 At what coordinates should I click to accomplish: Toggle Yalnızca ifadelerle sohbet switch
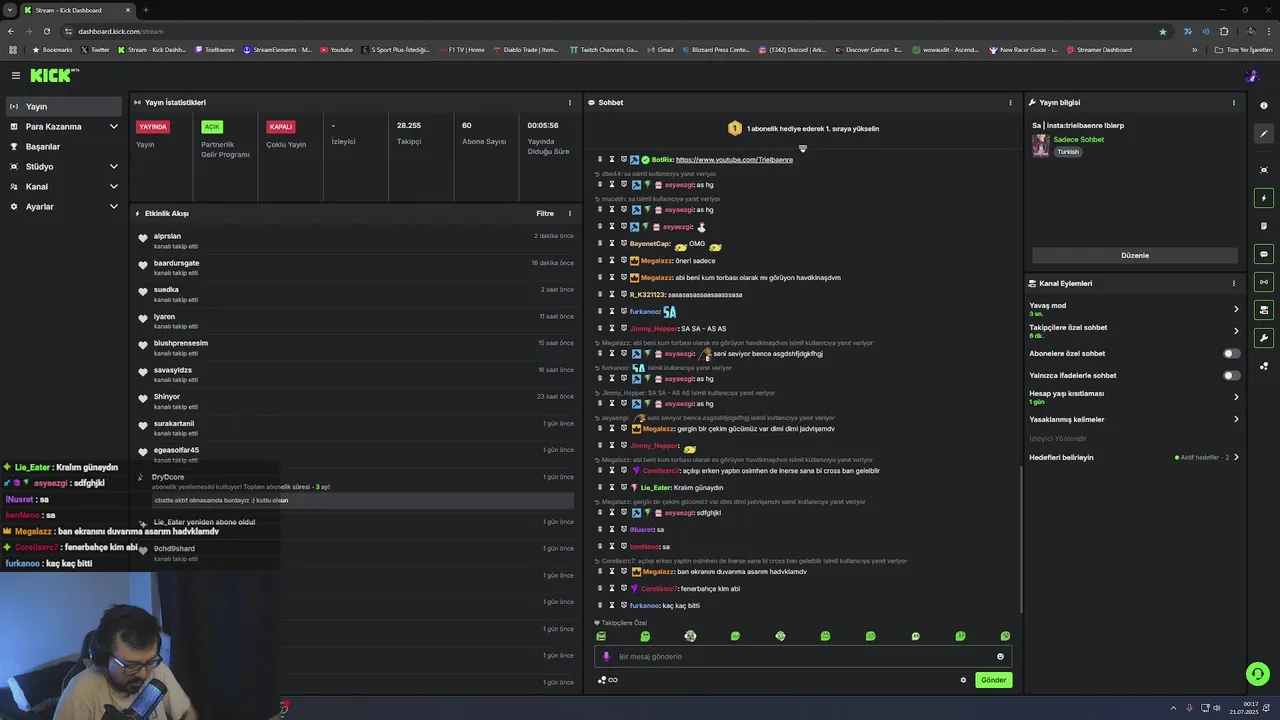[x=1232, y=375]
